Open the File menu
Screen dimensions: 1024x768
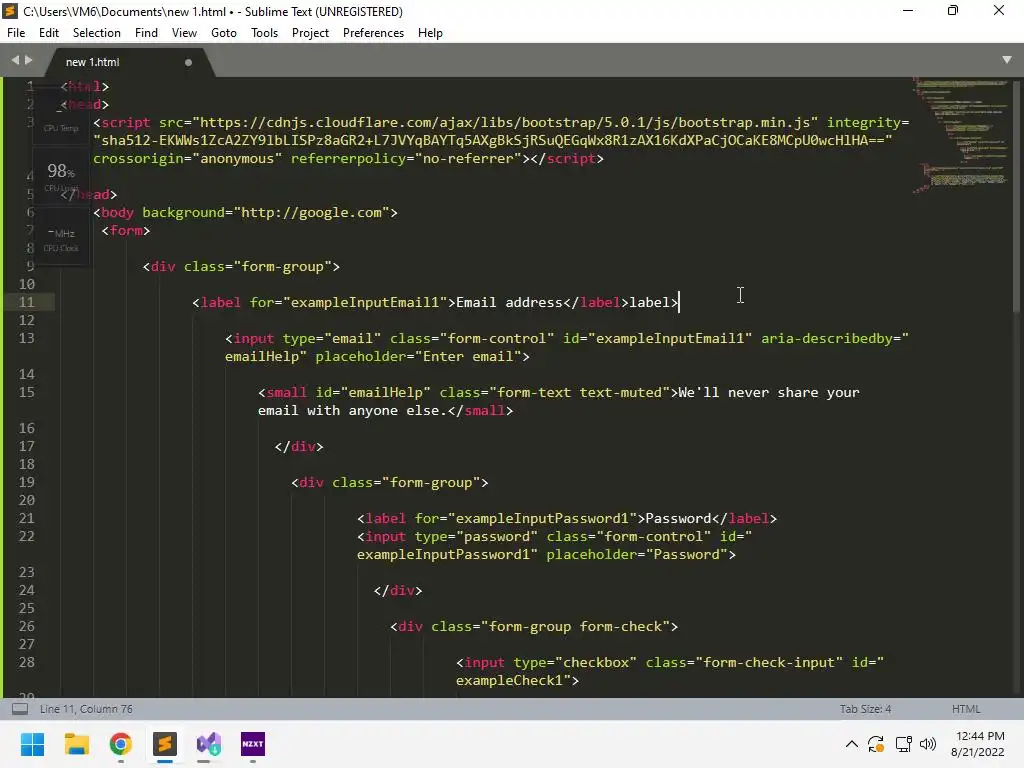[x=16, y=33]
